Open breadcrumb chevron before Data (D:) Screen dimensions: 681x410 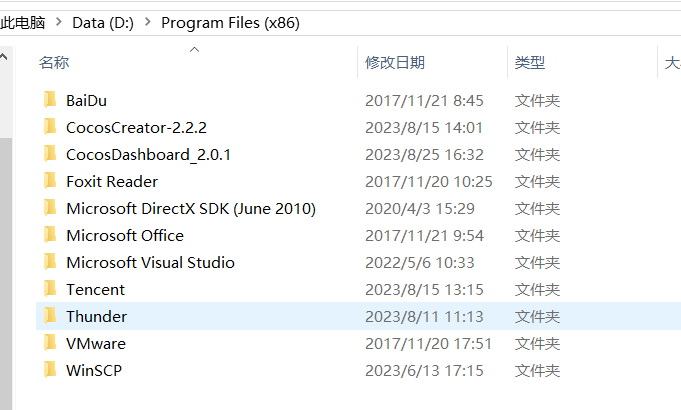tap(60, 22)
